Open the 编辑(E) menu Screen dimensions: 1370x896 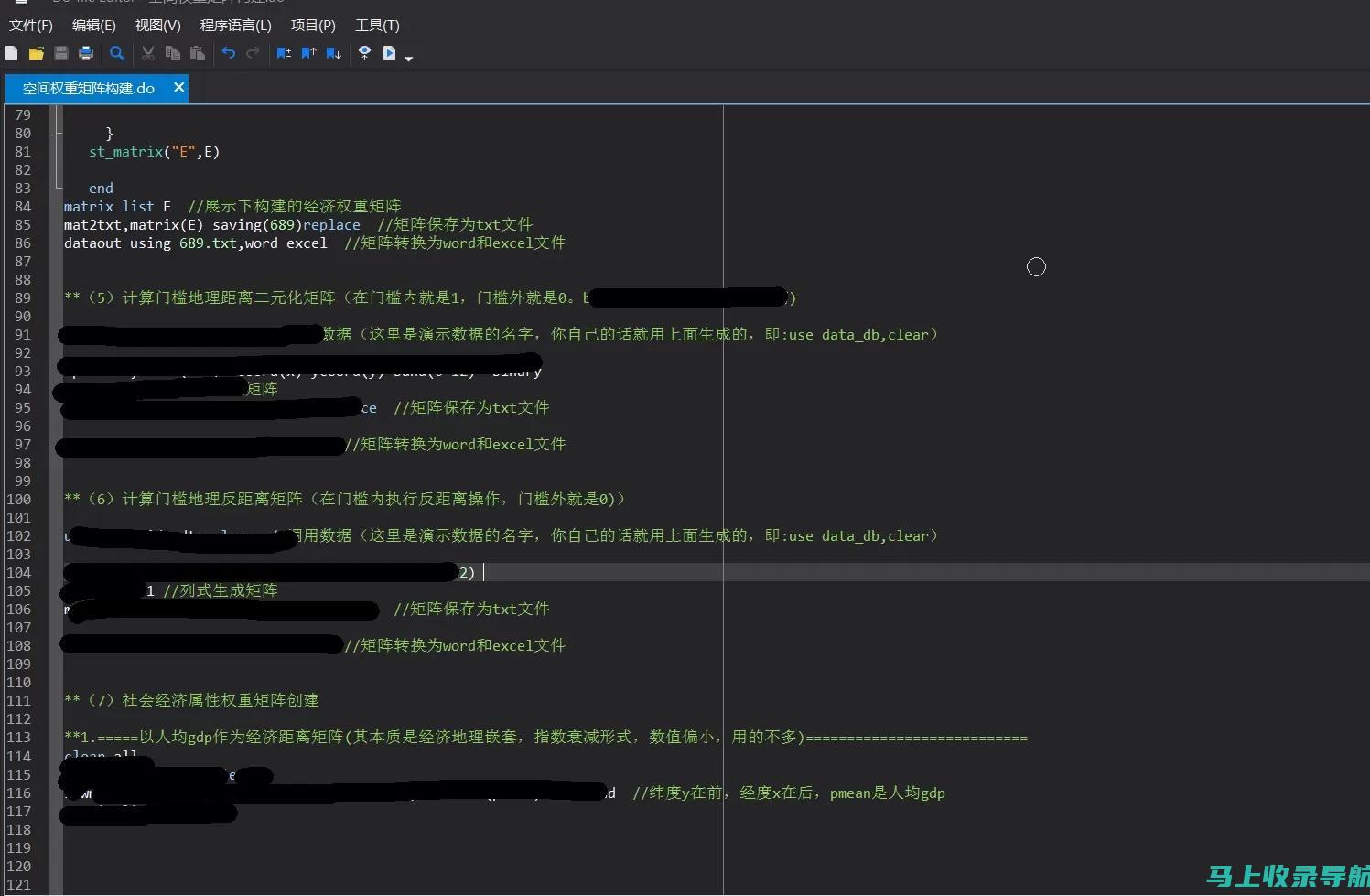pyautogui.click(x=93, y=25)
